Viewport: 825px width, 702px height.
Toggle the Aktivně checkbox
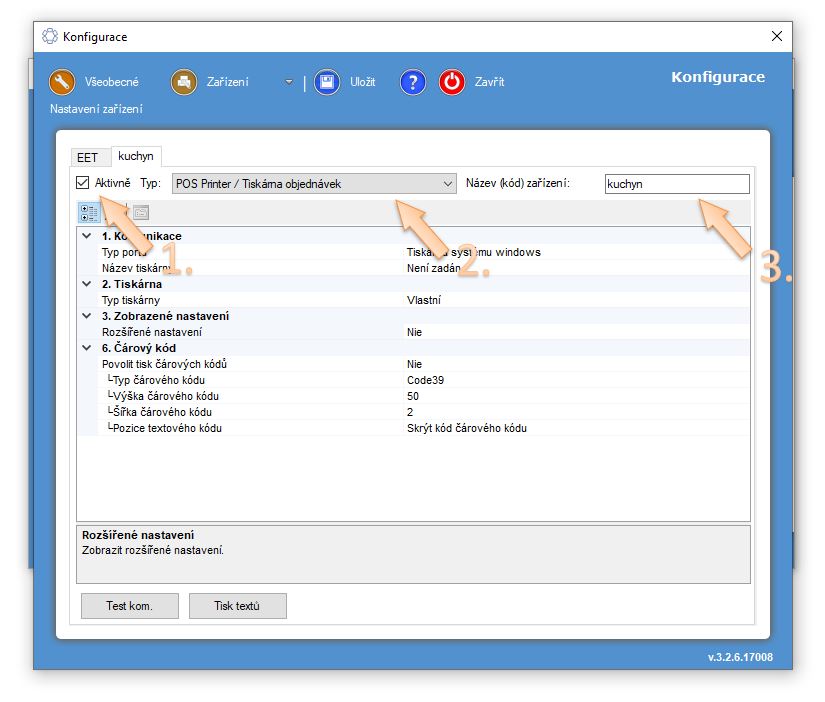click(x=83, y=183)
